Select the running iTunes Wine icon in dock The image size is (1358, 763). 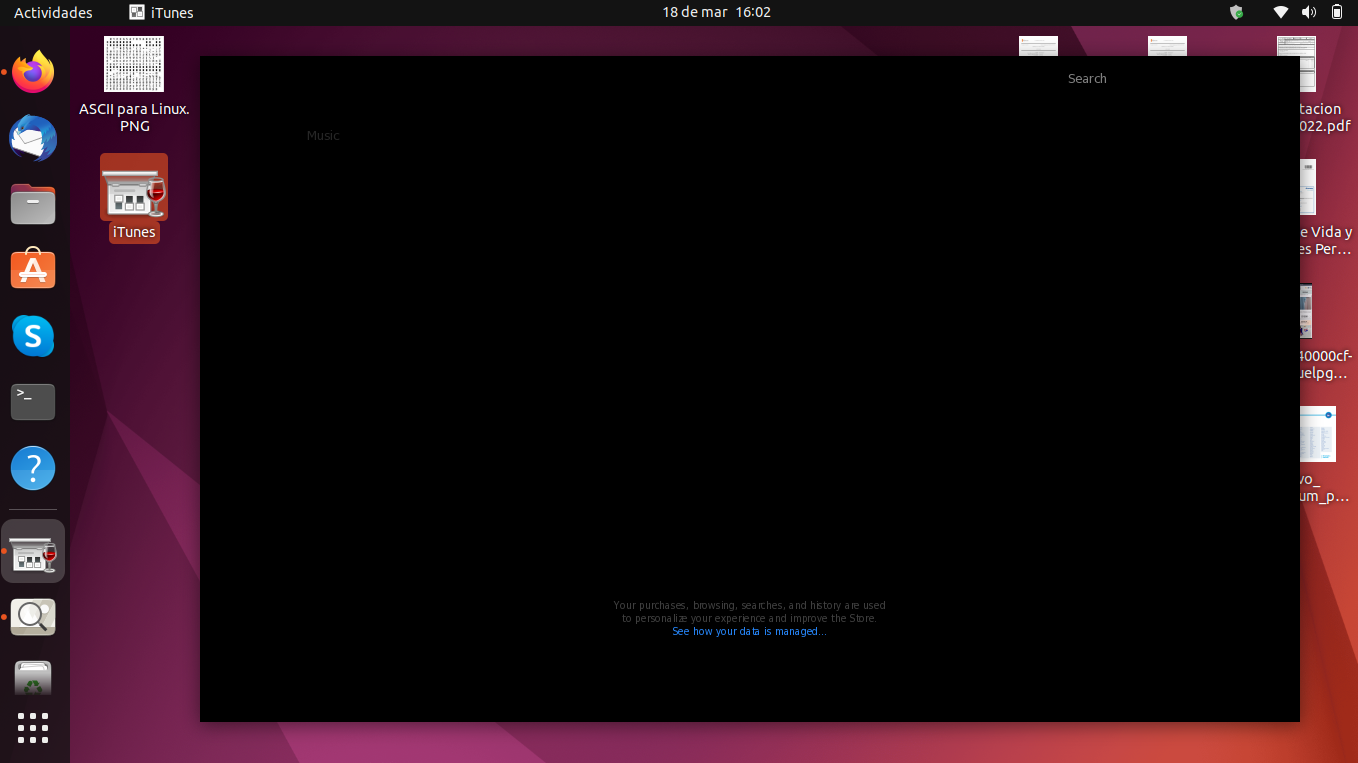point(33,551)
